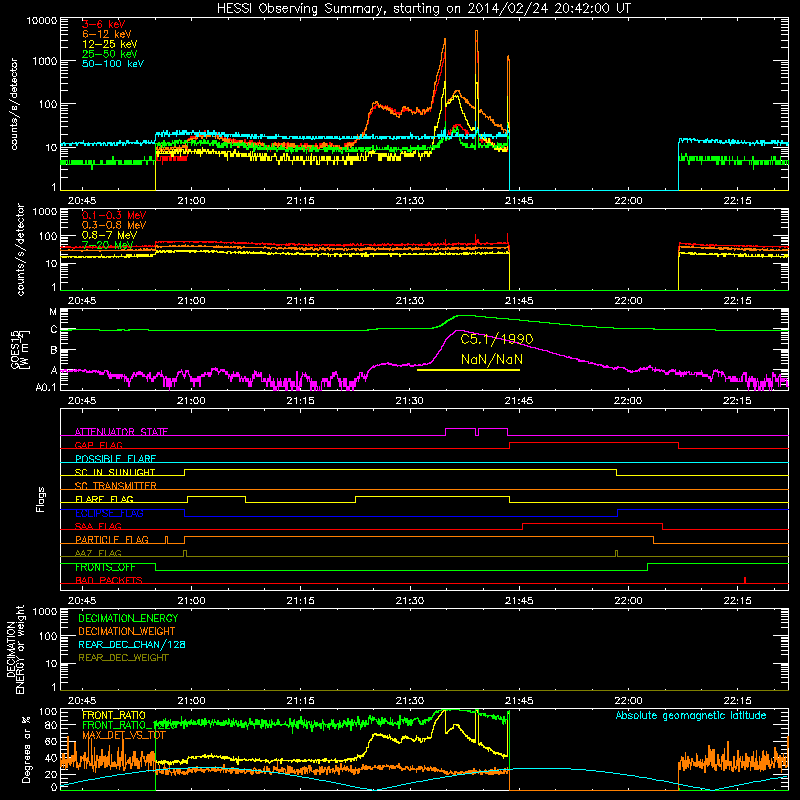
Task: Select the GAP_FLAG label
Action: 98,445
